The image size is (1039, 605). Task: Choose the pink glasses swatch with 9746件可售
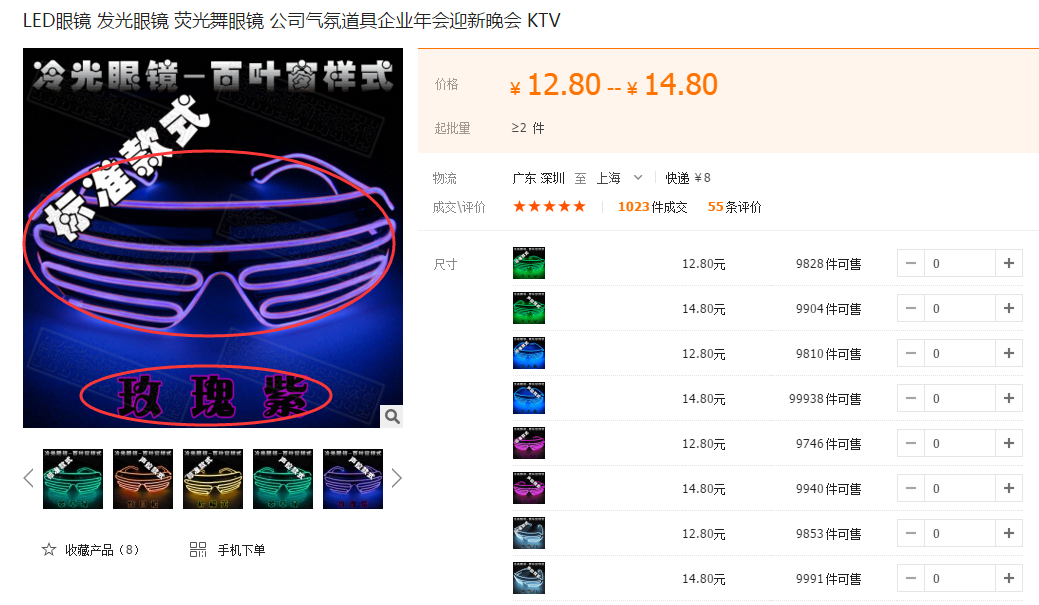(529, 443)
